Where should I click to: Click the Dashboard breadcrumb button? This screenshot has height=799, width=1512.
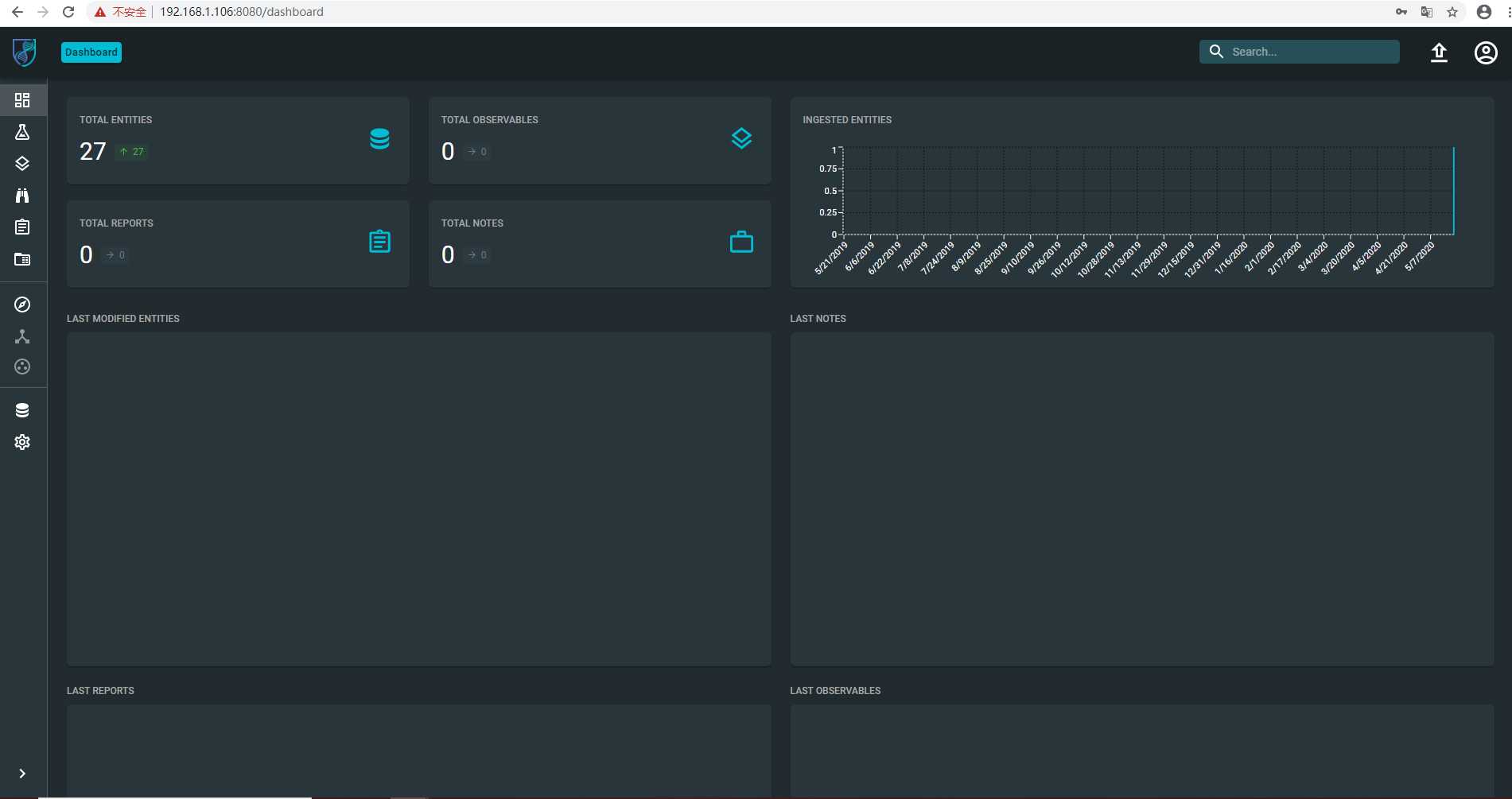coord(91,52)
